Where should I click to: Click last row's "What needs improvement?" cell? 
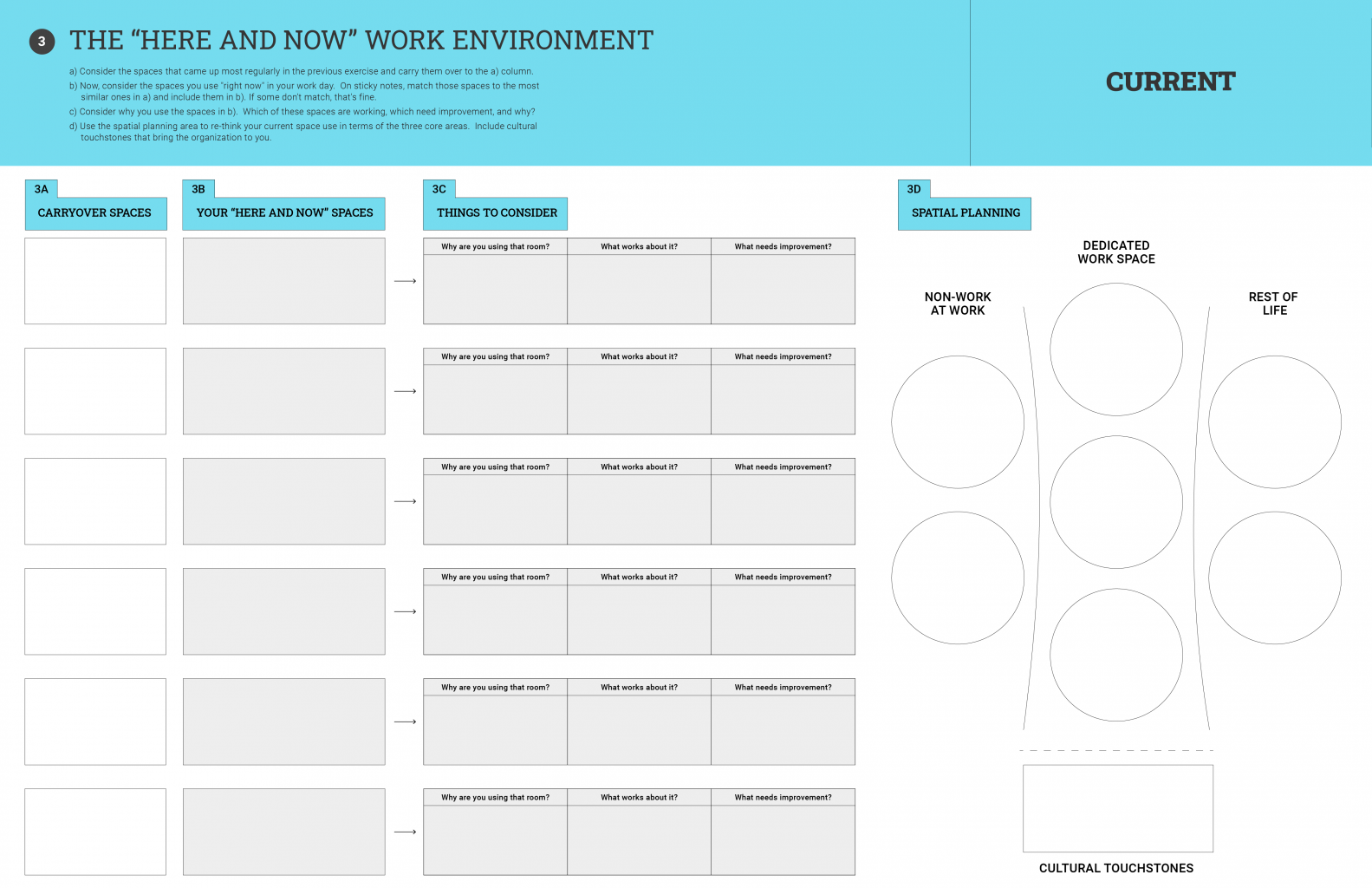(x=783, y=839)
